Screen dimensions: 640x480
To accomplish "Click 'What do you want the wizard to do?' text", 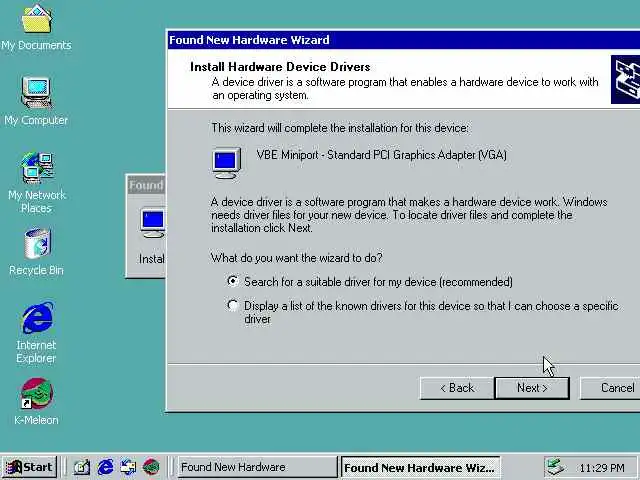I will click(x=297, y=258).
